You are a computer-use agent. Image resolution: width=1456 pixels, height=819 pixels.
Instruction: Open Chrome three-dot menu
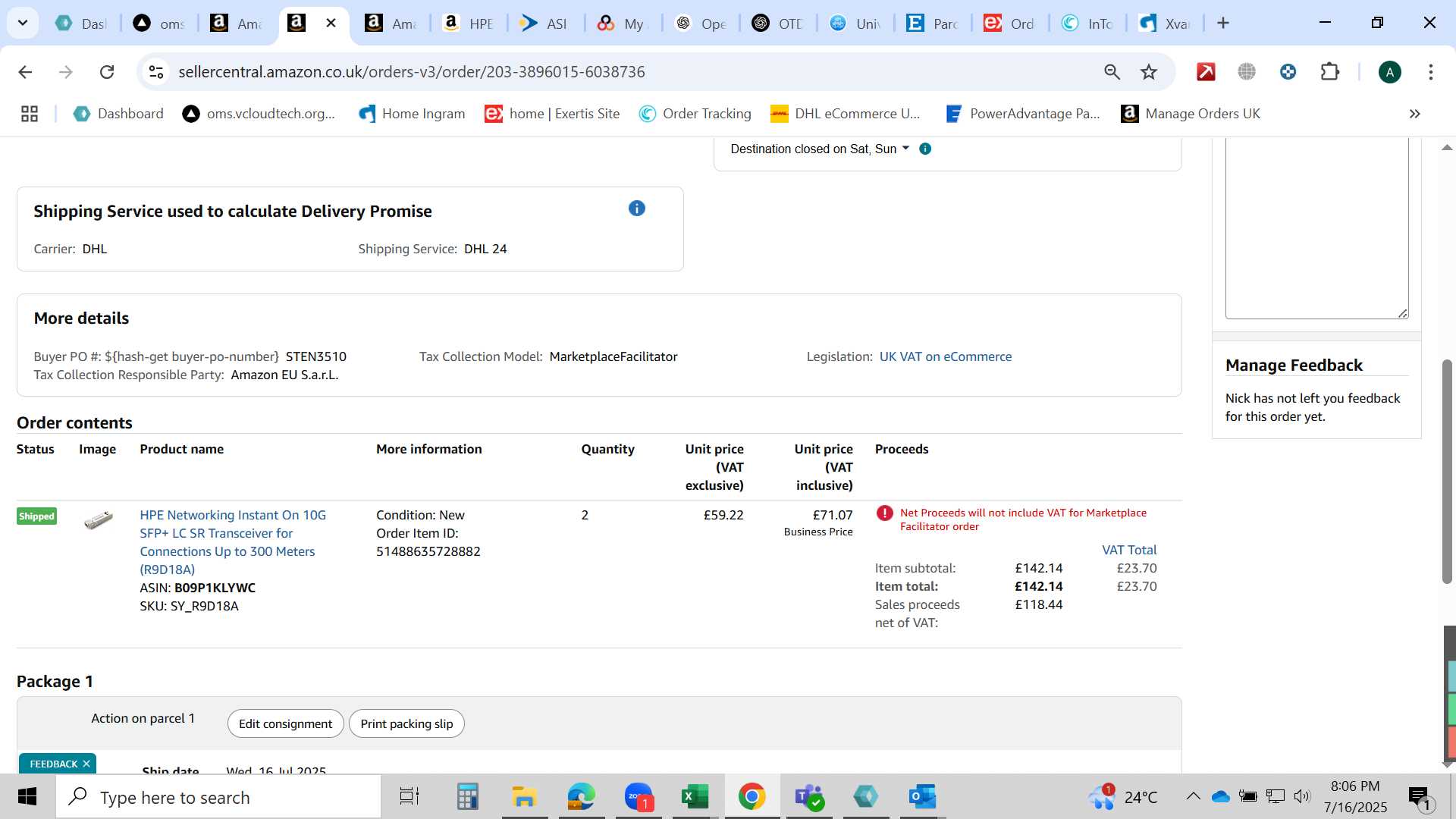[x=1430, y=72]
